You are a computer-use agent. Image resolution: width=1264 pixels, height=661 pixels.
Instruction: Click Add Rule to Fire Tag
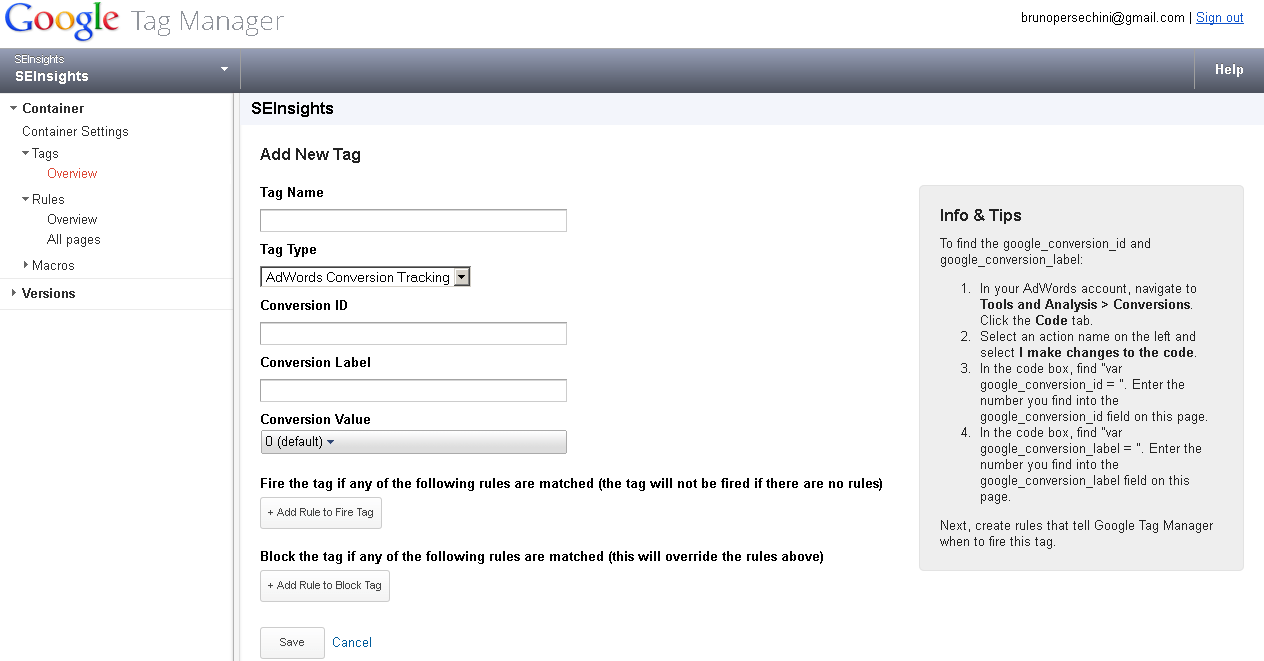[320, 512]
